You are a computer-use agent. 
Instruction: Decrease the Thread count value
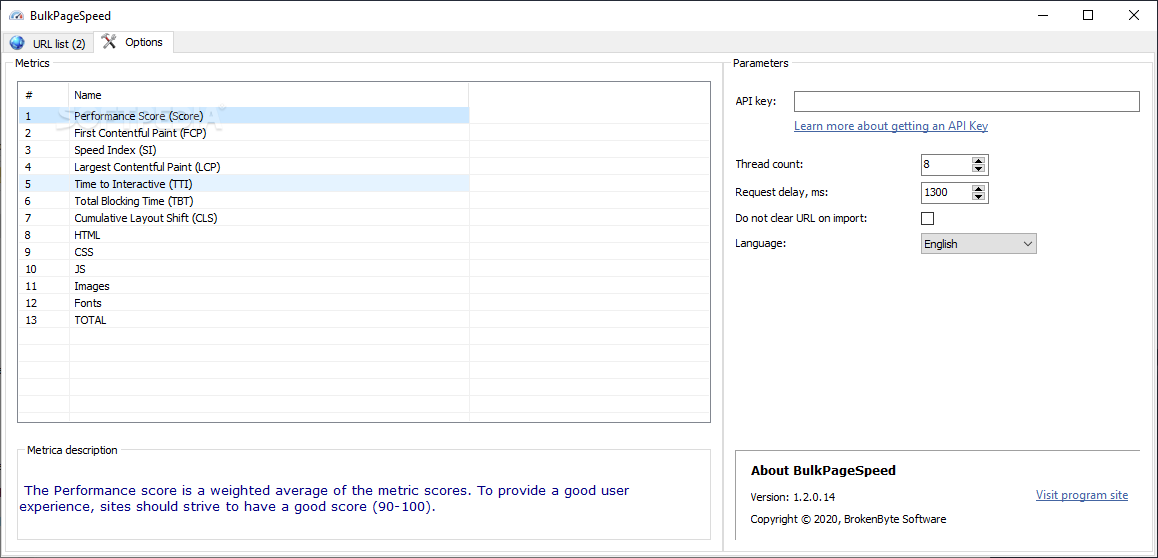pyautogui.click(x=979, y=168)
